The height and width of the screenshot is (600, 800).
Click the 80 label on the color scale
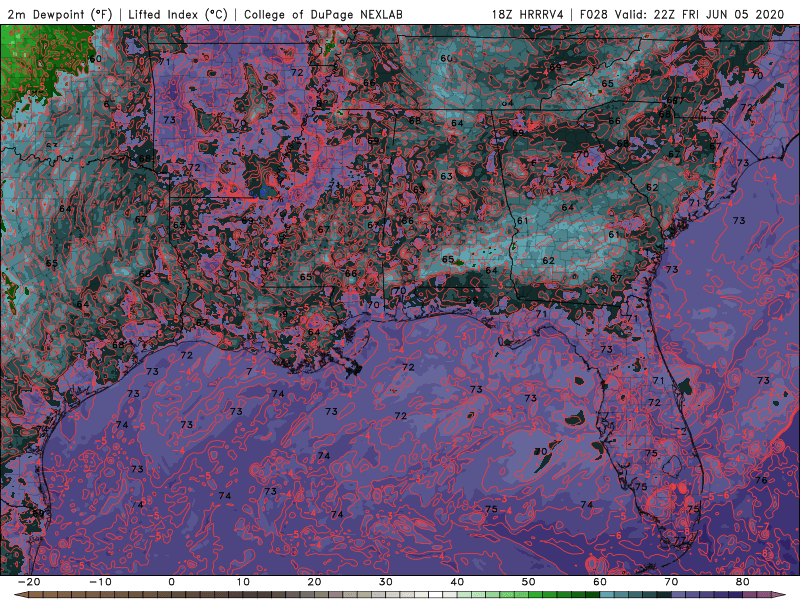tap(743, 582)
